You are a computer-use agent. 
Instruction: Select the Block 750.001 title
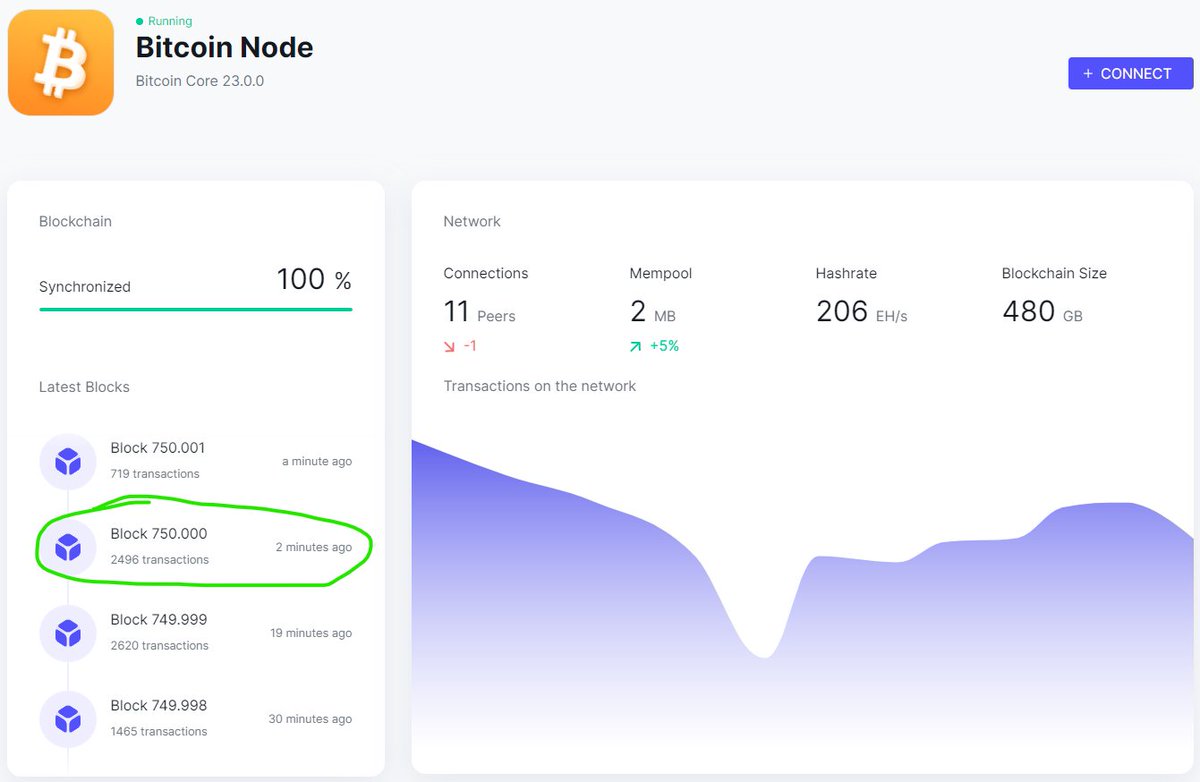click(x=158, y=448)
